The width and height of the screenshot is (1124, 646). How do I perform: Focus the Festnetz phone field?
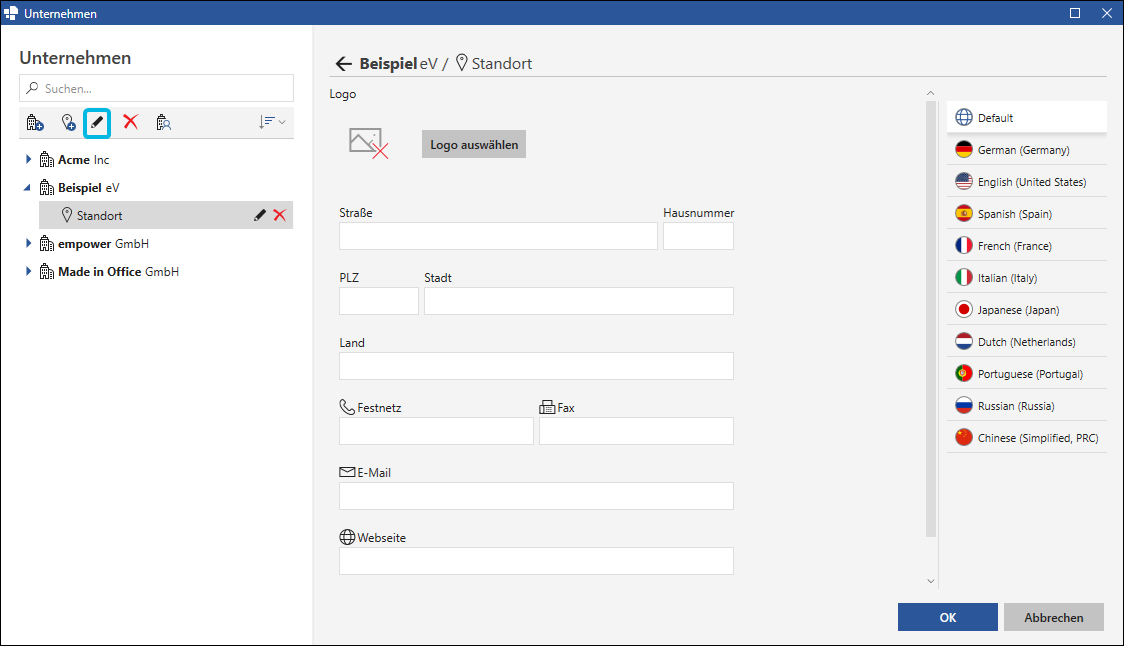click(x=436, y=431)
